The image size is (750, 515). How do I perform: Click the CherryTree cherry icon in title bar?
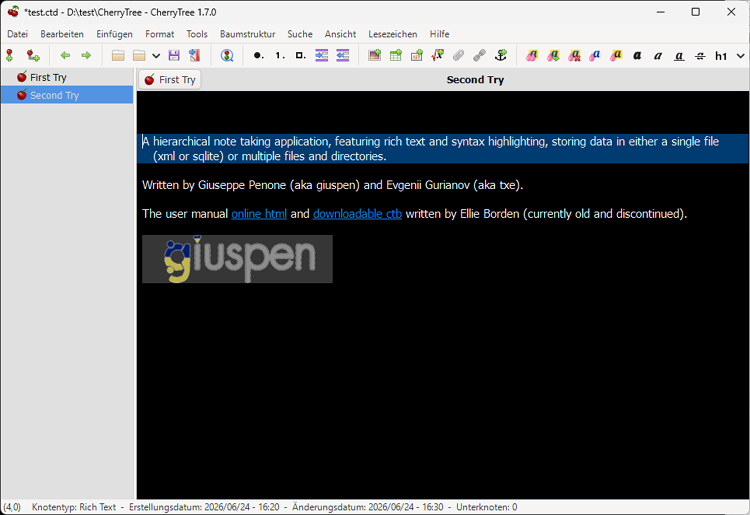[x=13, y=11]
